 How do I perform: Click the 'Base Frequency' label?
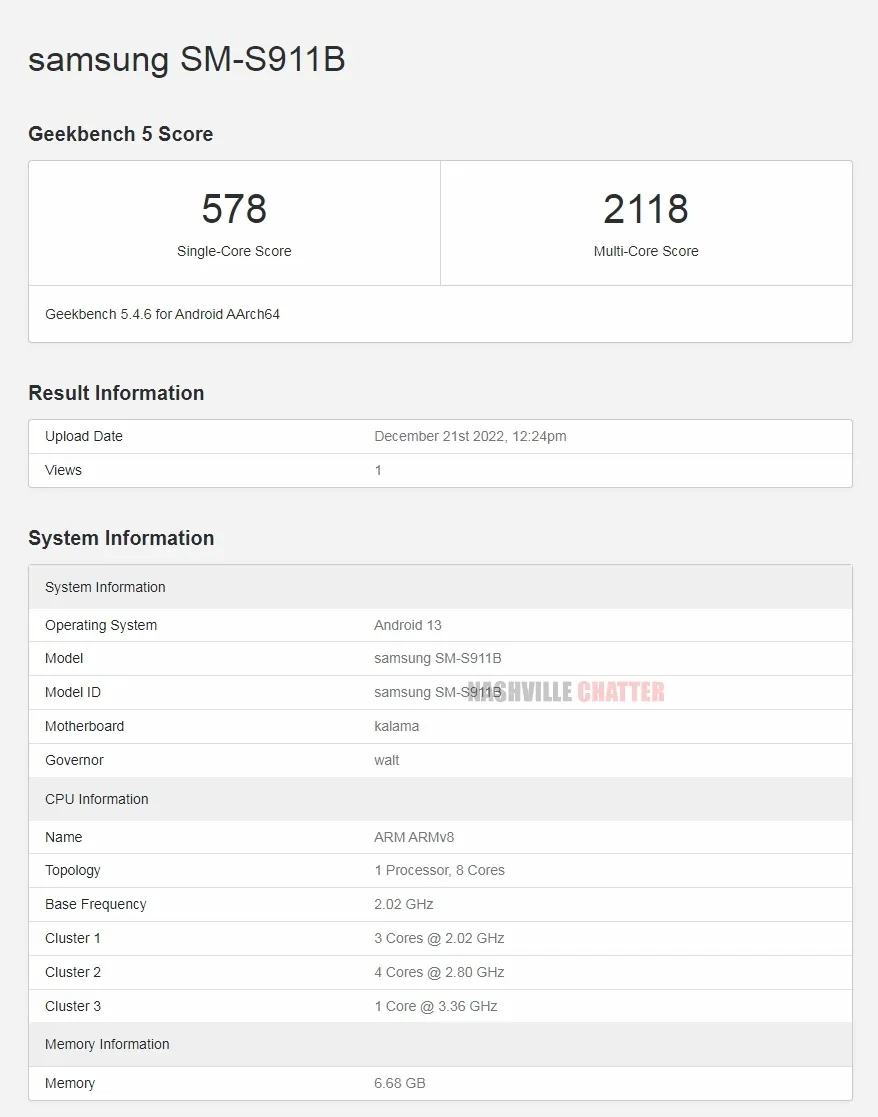(95, 904)
